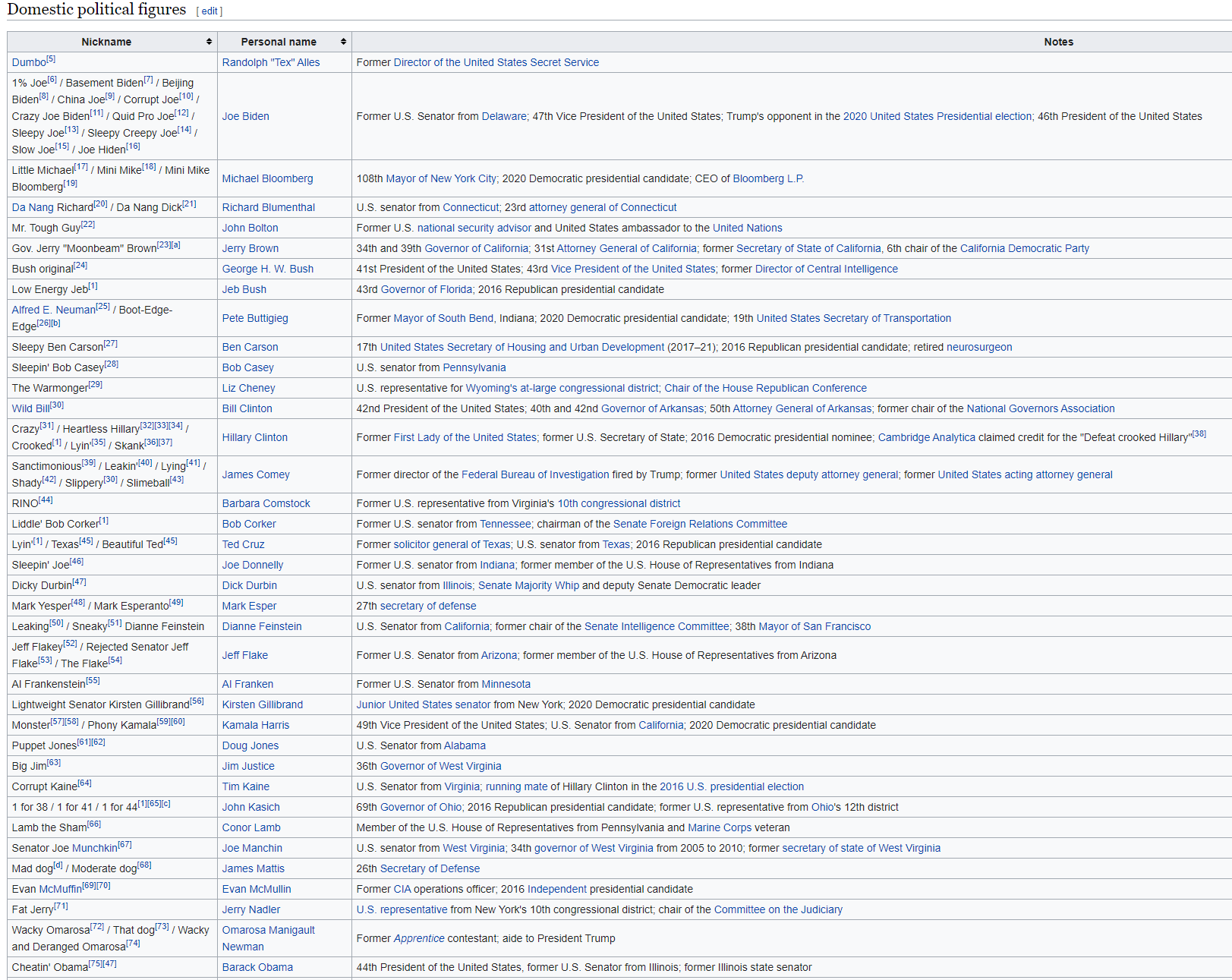Viewport: 1232px width, 980px height.
Task: Open Evan McMullin article
Action: tap(257, 889)
